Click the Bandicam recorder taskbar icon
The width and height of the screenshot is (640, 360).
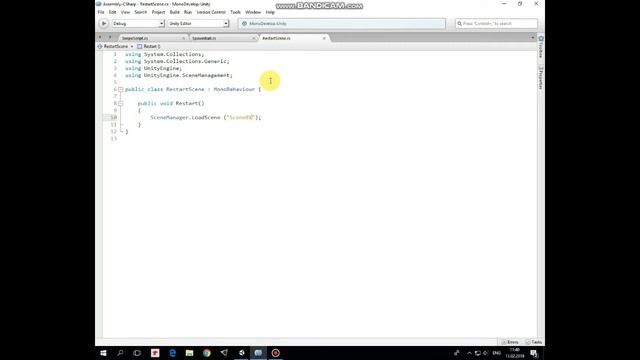click(276, 353)
